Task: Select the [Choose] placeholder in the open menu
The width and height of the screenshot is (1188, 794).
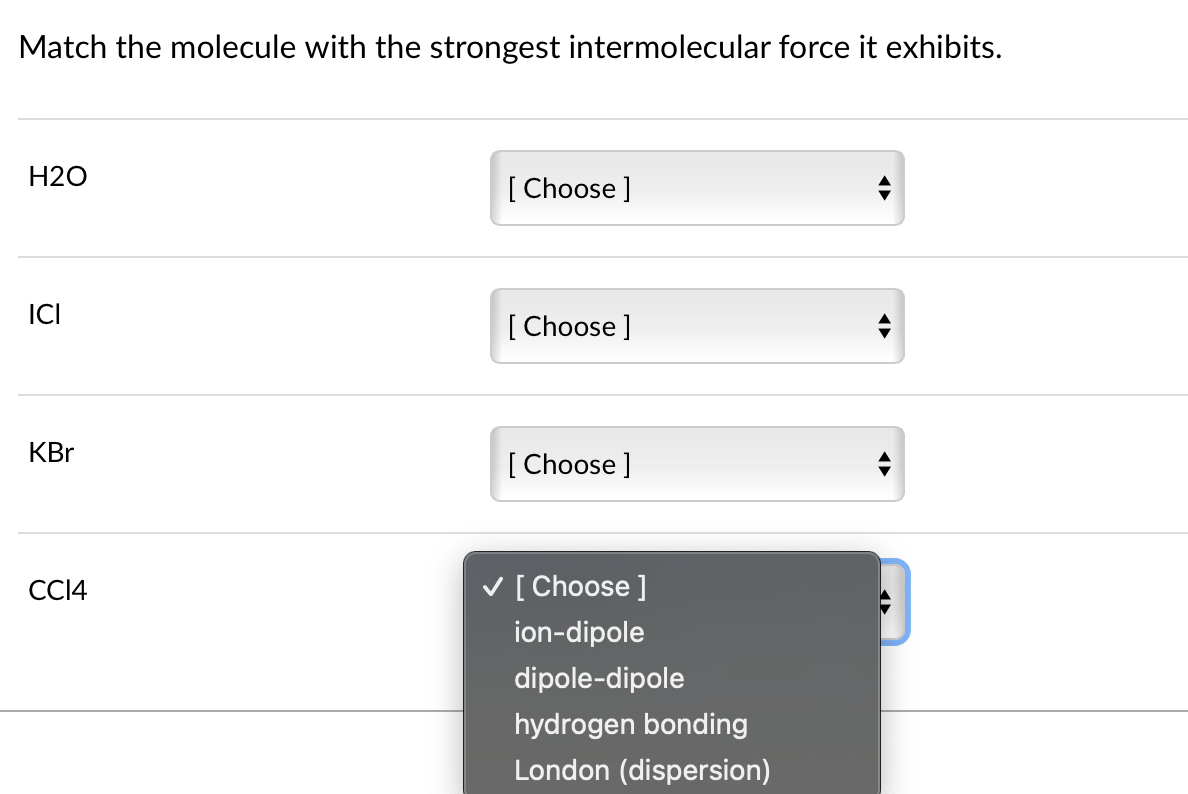Action: [580, 586]
